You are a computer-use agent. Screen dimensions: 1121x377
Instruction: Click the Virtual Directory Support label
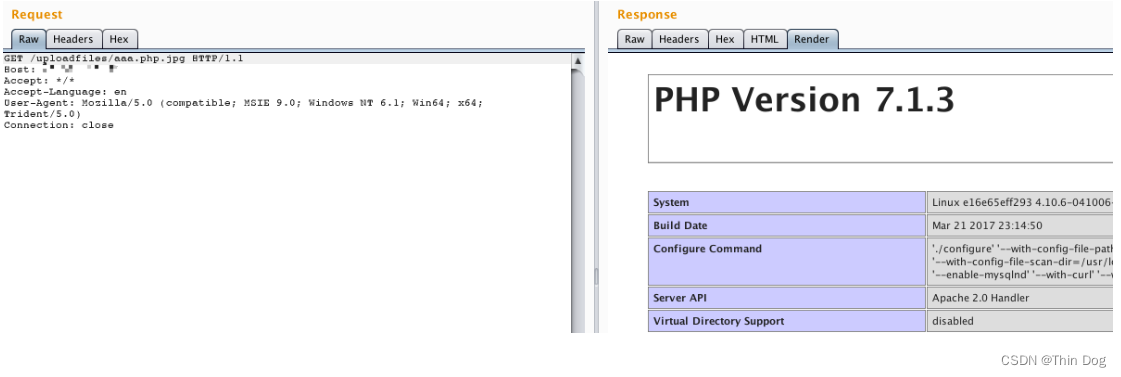pyautogui.click(x=786, y=321)
